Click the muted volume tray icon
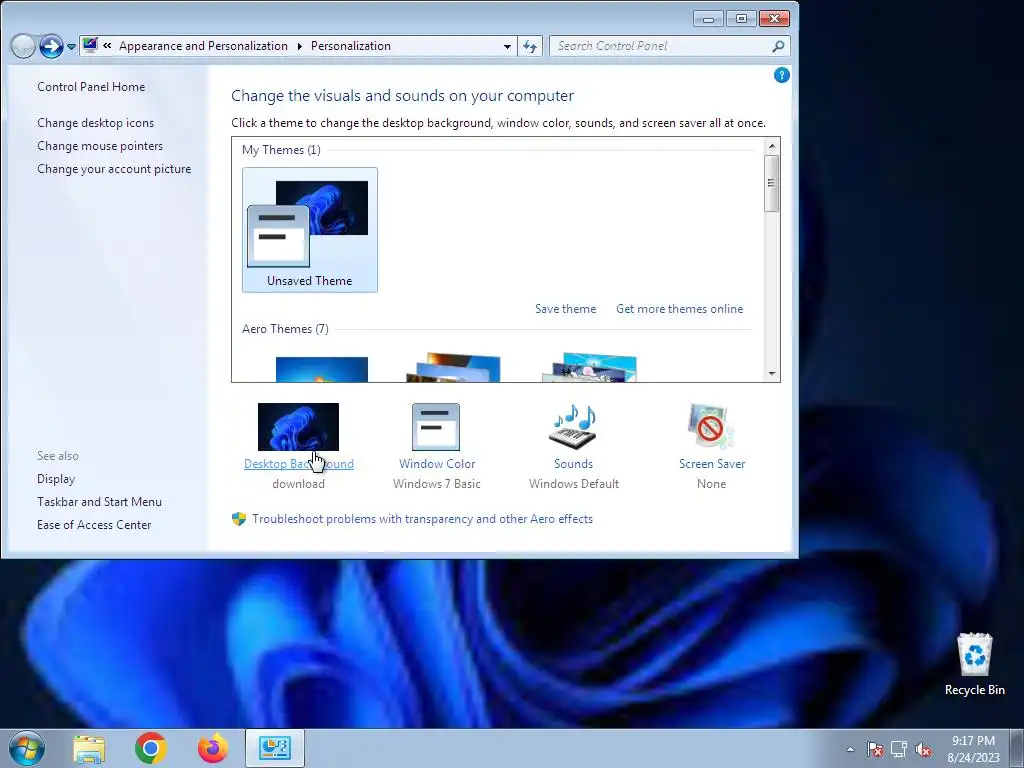The width and height of the screenshot is (1024, 768). point(923,749)
